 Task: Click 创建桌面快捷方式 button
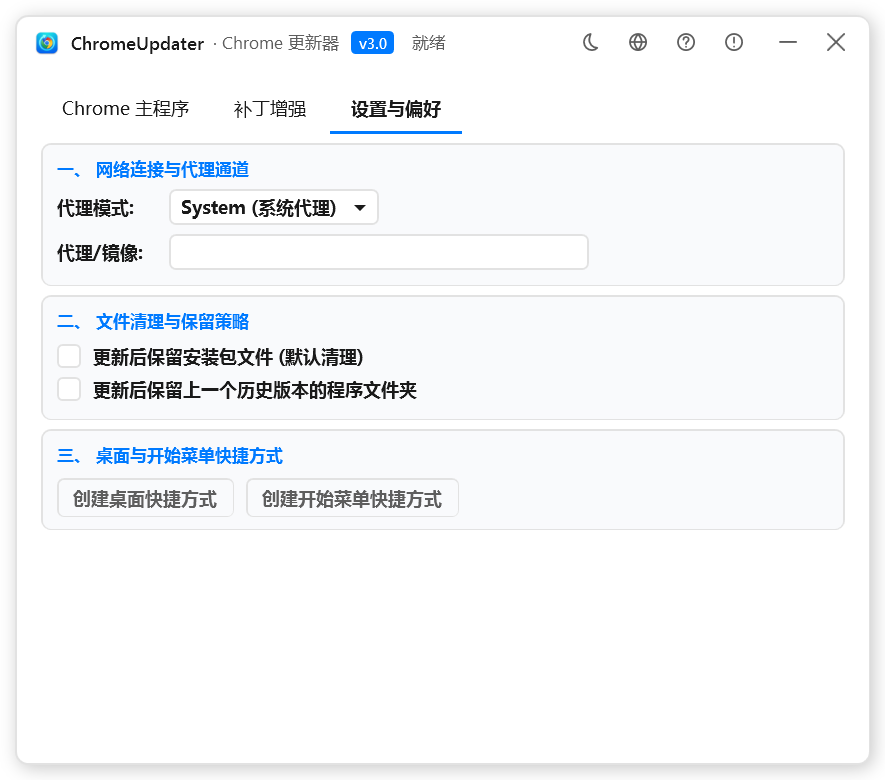[145, 498]
